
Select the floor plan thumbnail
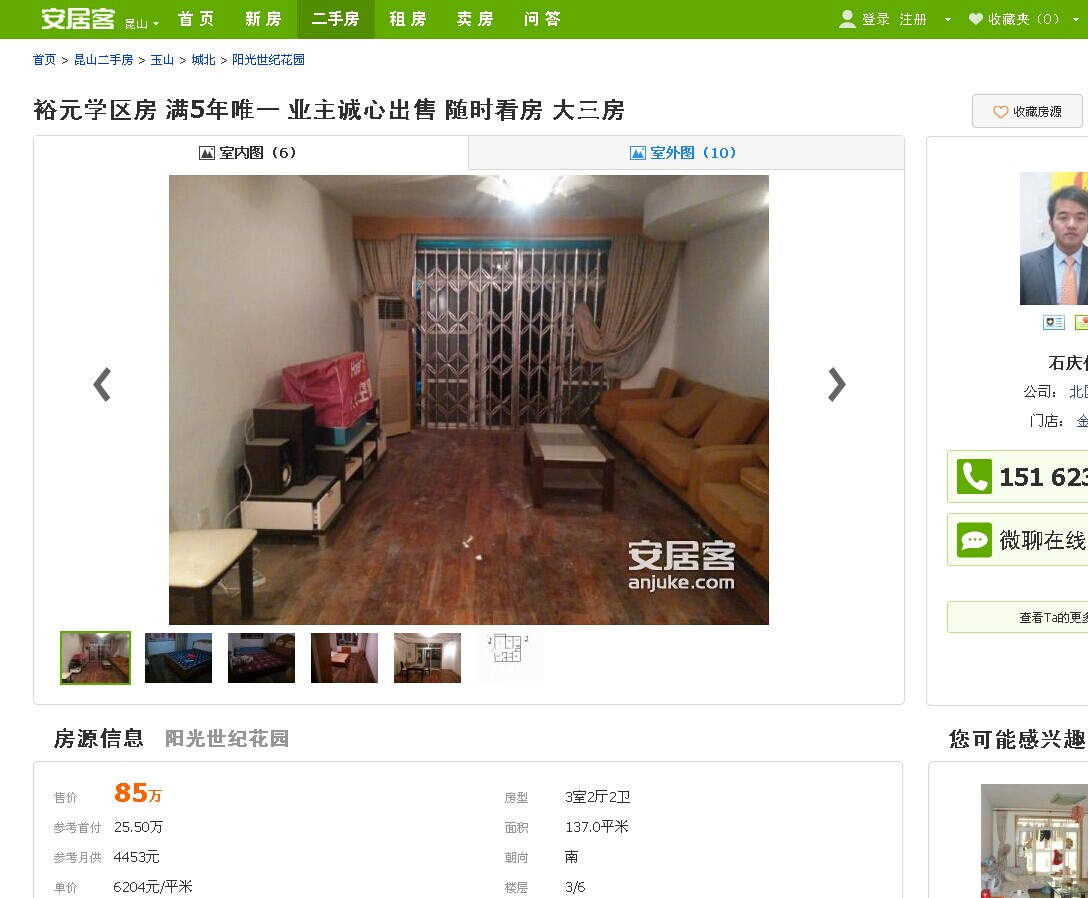510,657
